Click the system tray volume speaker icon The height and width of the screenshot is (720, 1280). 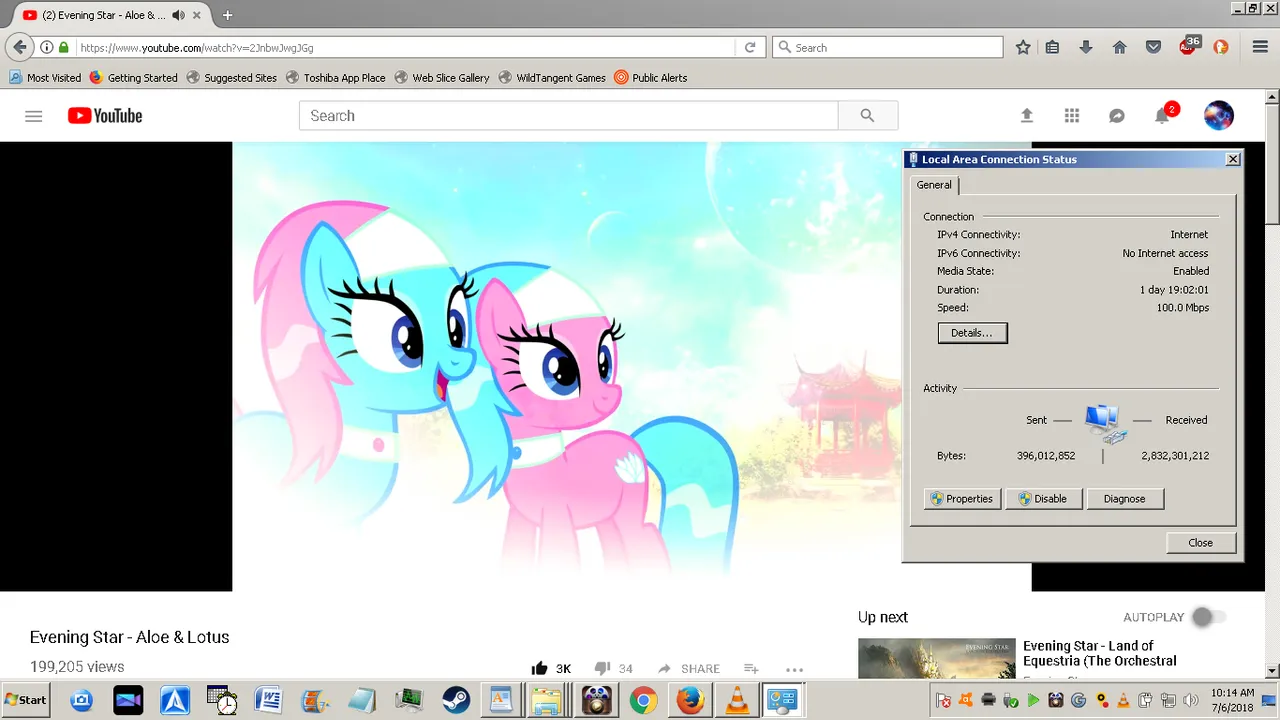click(1190, 700)
